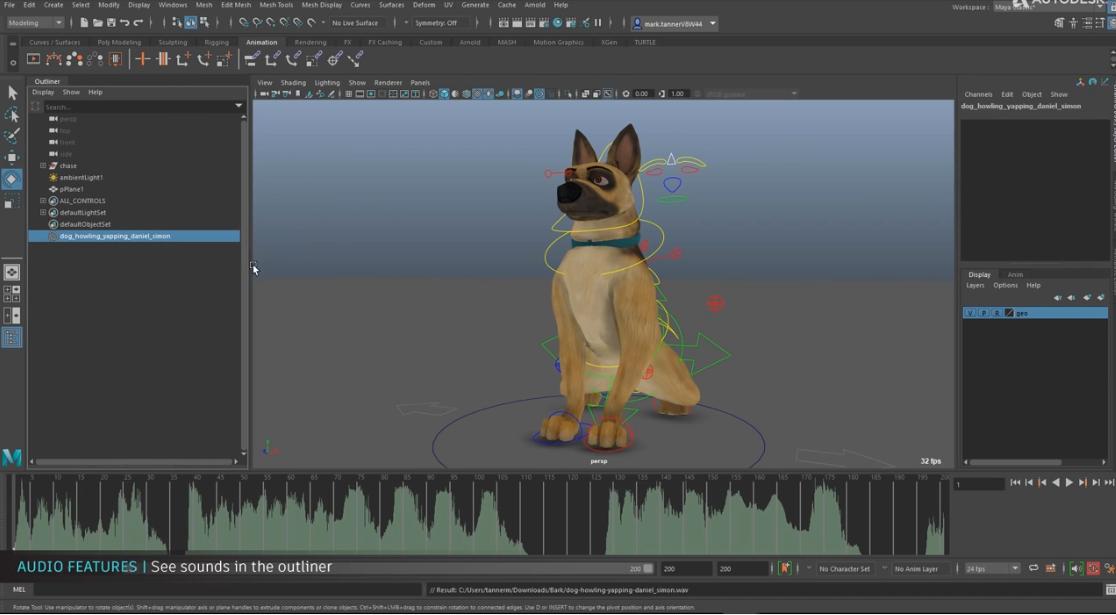
Task: Toggle the audio speaker icon near fps
Action: [x=1076, y=568]
